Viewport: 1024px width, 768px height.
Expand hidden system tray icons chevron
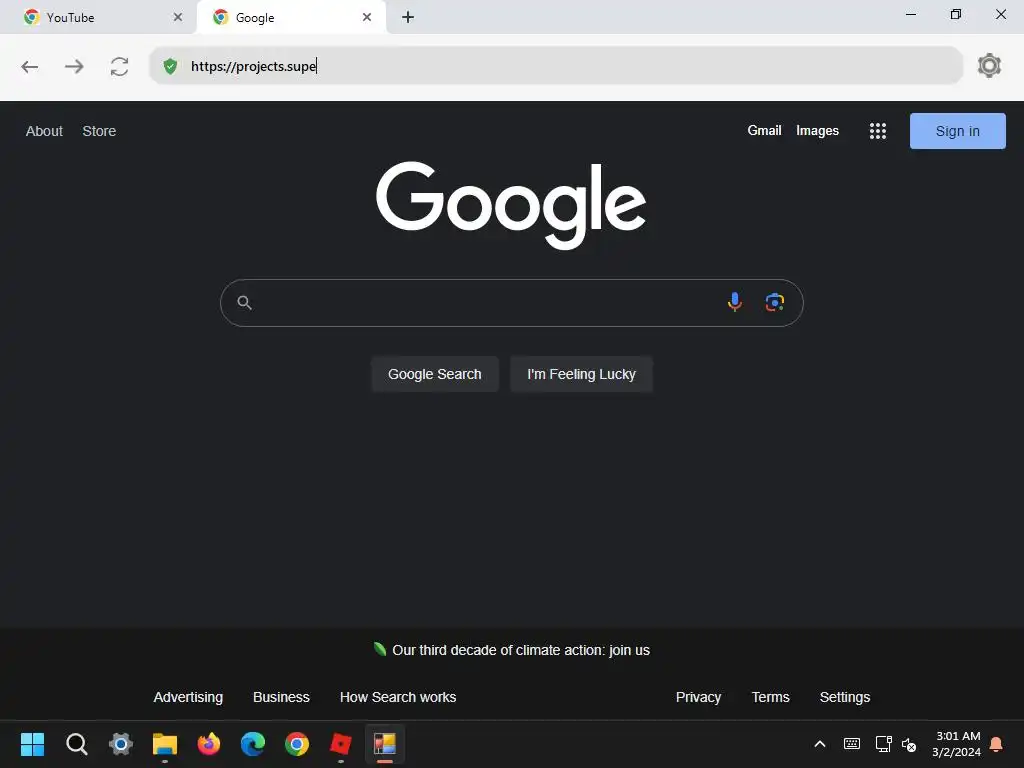(820, 744)
